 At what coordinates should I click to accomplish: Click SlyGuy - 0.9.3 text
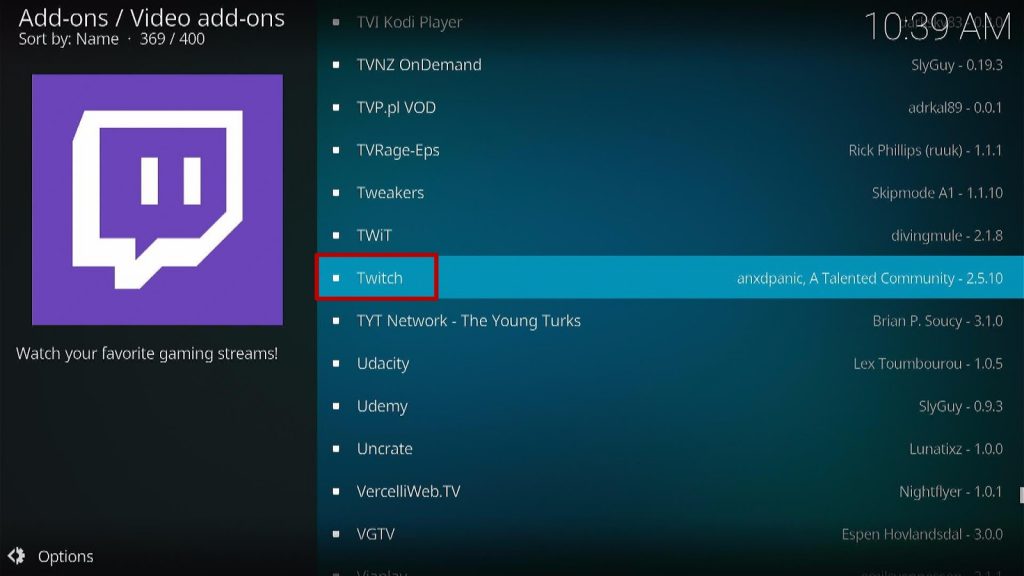click(961, 406)
